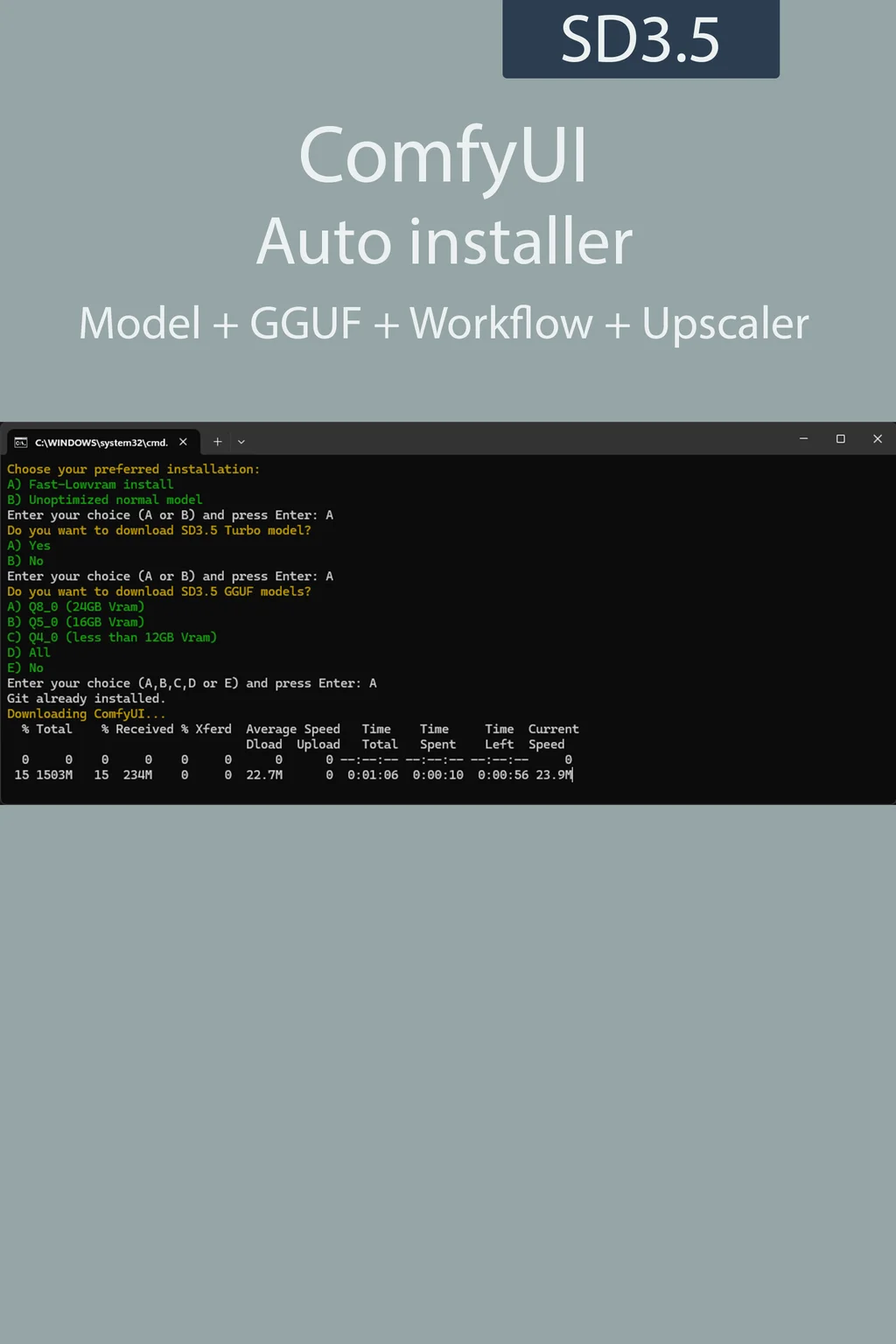Screen dimensions: 896x1344
Task: Click the 'B) Unoptimized normal model' line
Action: click(x=104, y=500)
